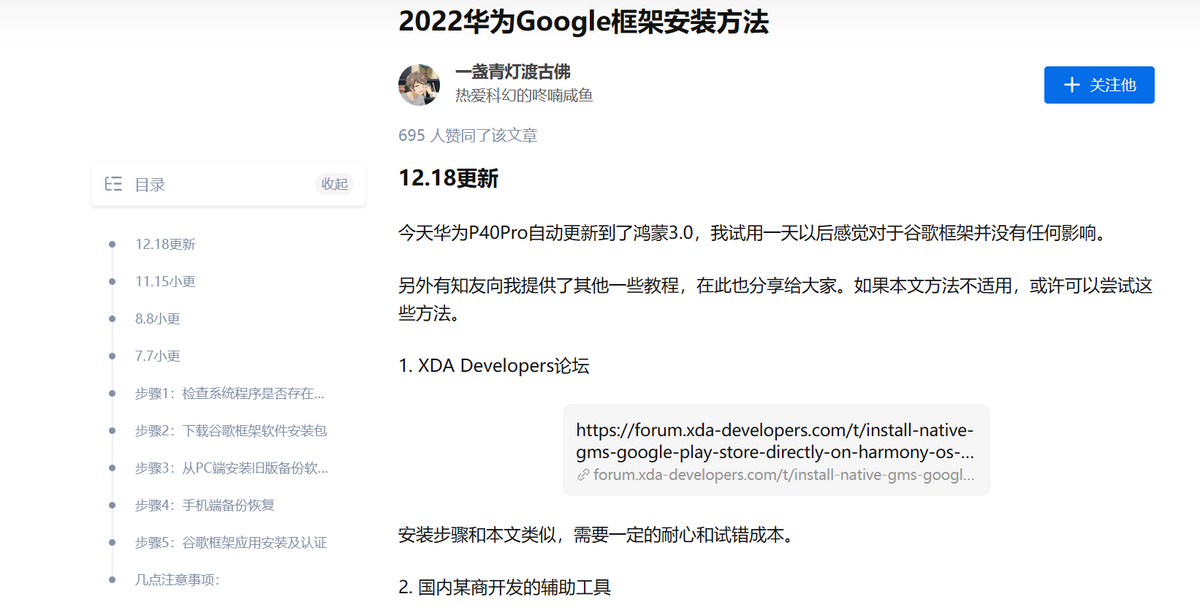1200x615 pixels.
Task: Click the author's avatar picture
Action: [419, 85]
